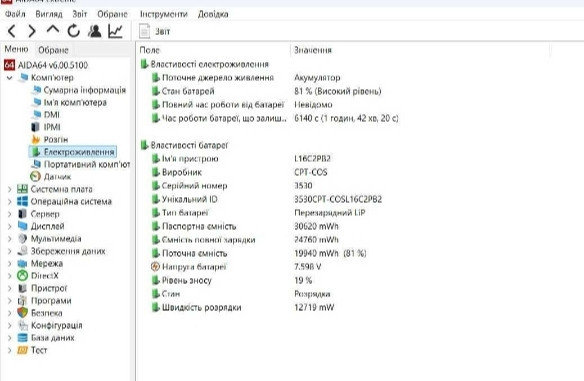Click the Мережа network icon

22,264
